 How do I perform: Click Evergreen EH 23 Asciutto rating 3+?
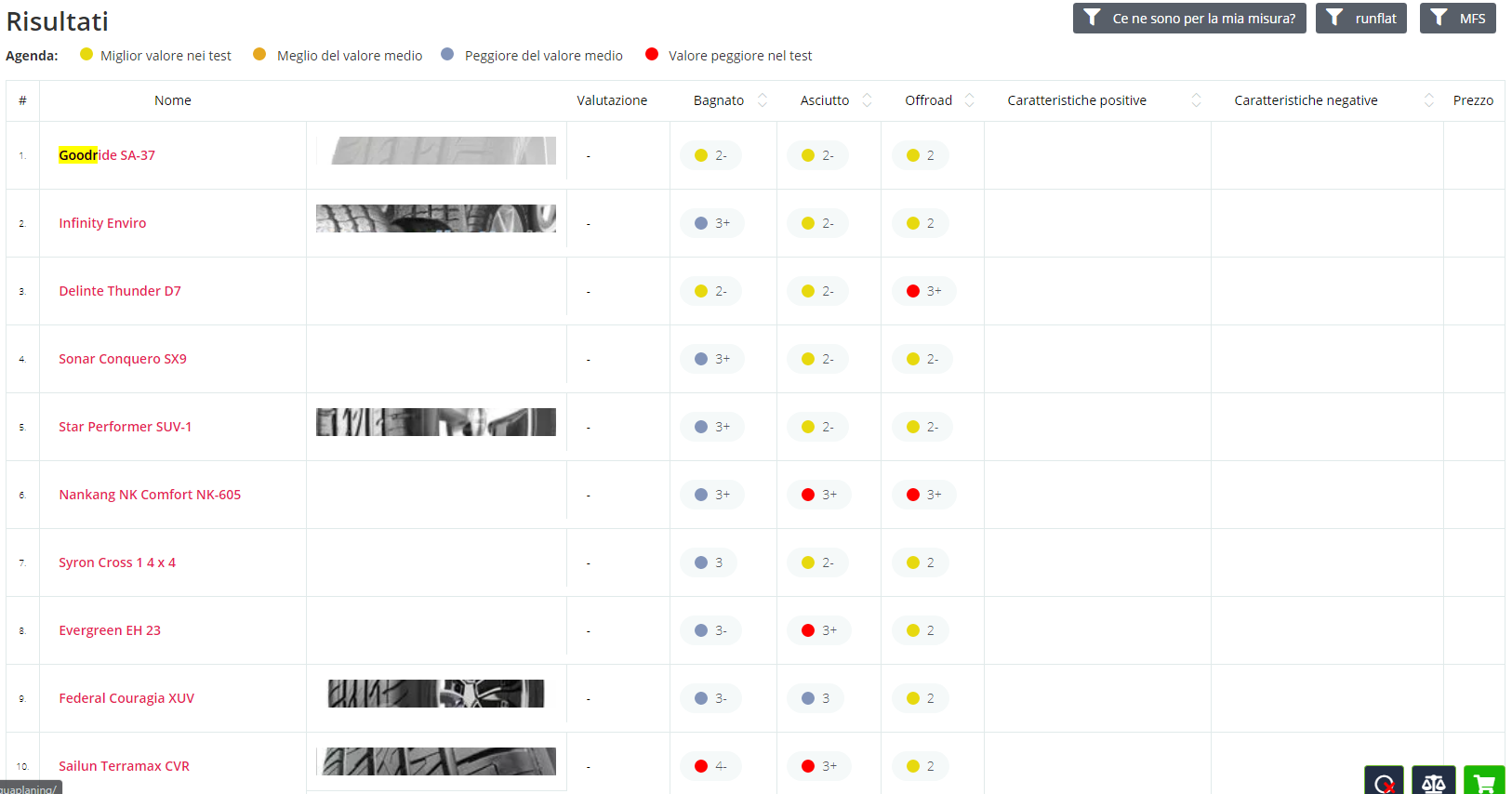(819, 630)
